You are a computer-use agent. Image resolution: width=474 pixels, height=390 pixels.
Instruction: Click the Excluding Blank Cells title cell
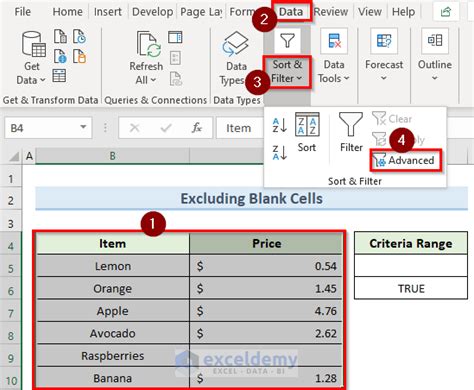[252, 199]
